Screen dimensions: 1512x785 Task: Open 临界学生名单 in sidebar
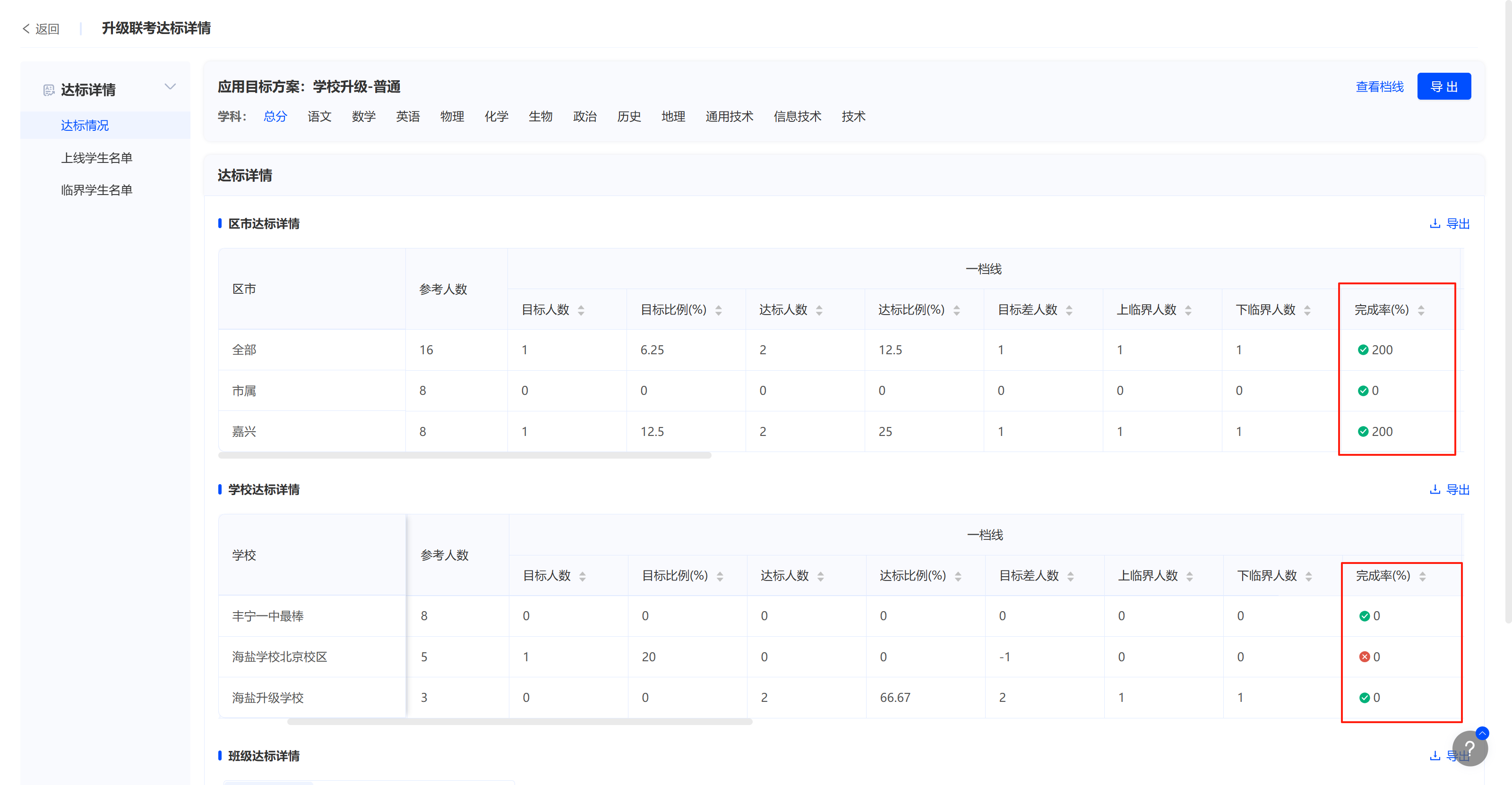click(x=96, y=190)
